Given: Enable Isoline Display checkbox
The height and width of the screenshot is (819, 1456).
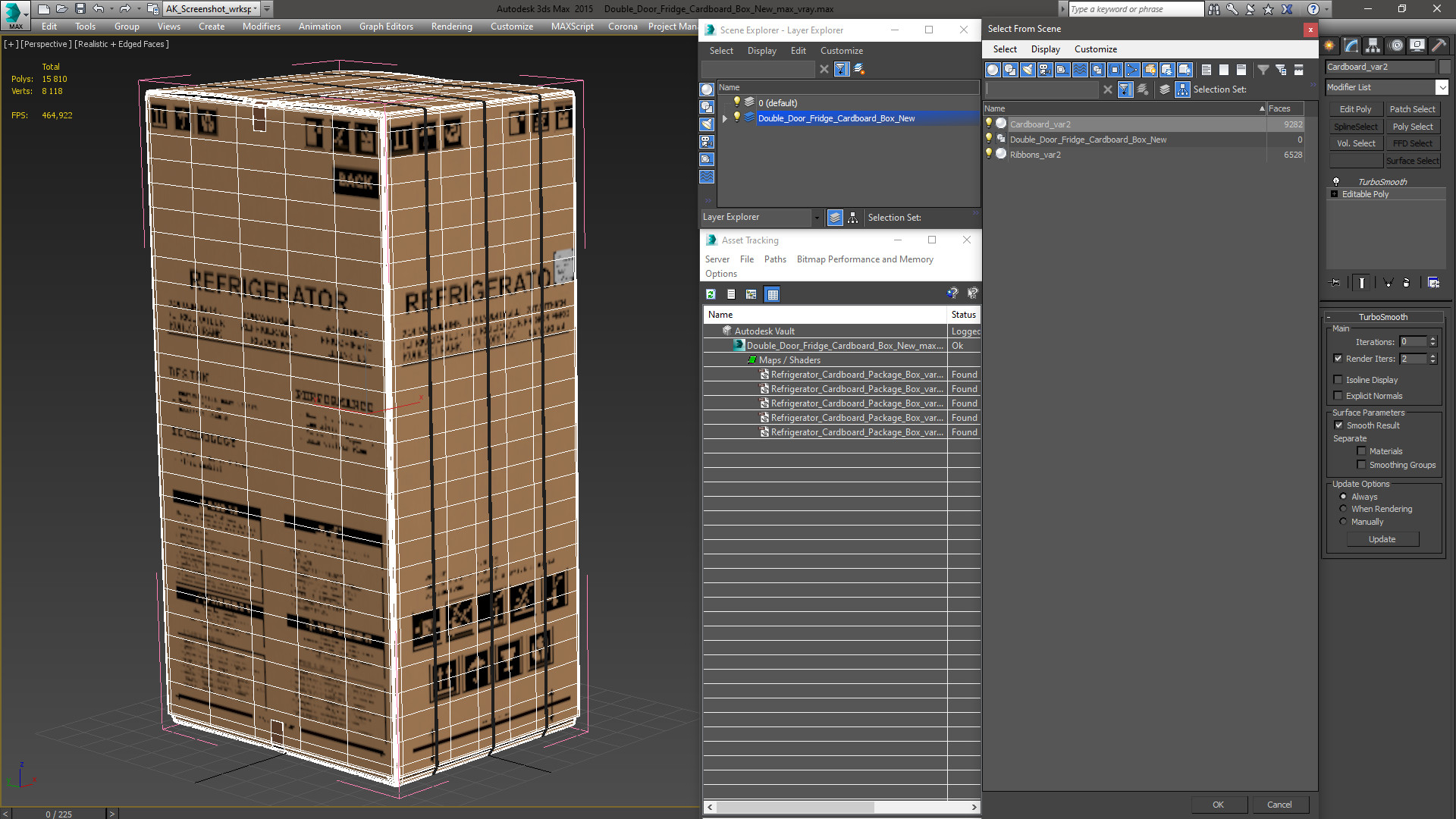Looking at the screenshot, I should coord(1338,380).
